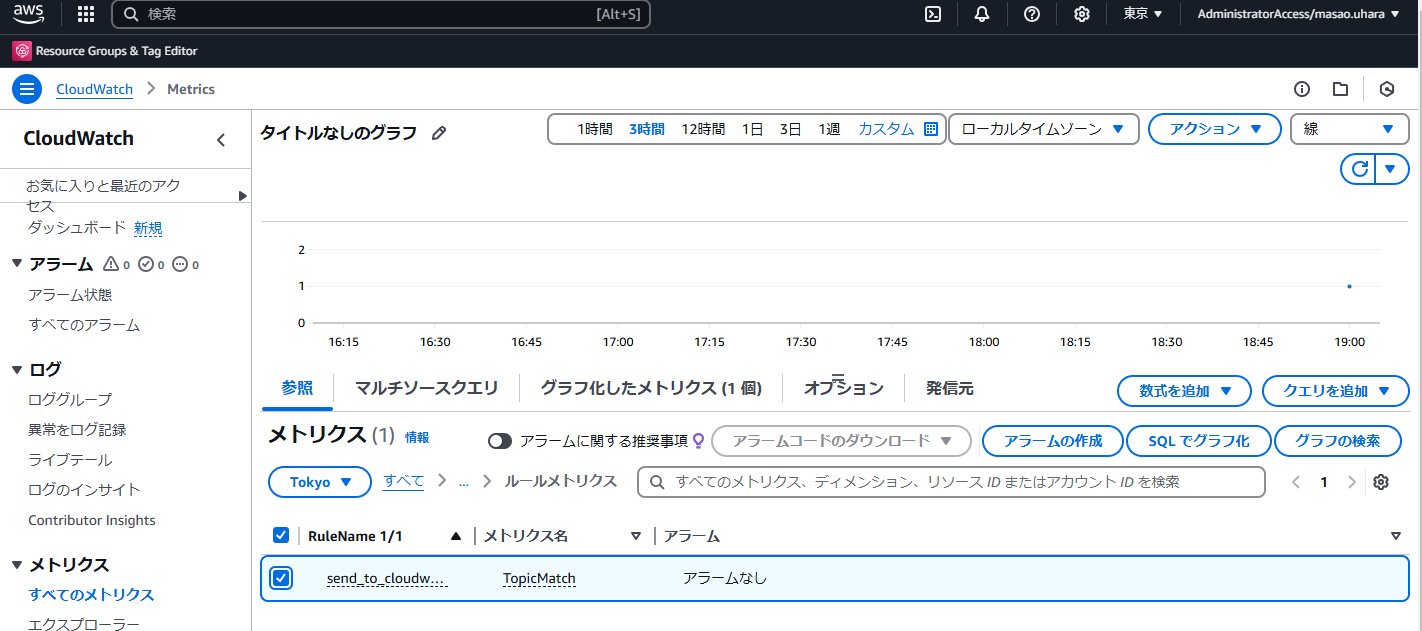This screenshot has height=631, width=1422.
Task: Click the folder icon in the top right
Action: pyautogui.click(x=1340, y=89)
